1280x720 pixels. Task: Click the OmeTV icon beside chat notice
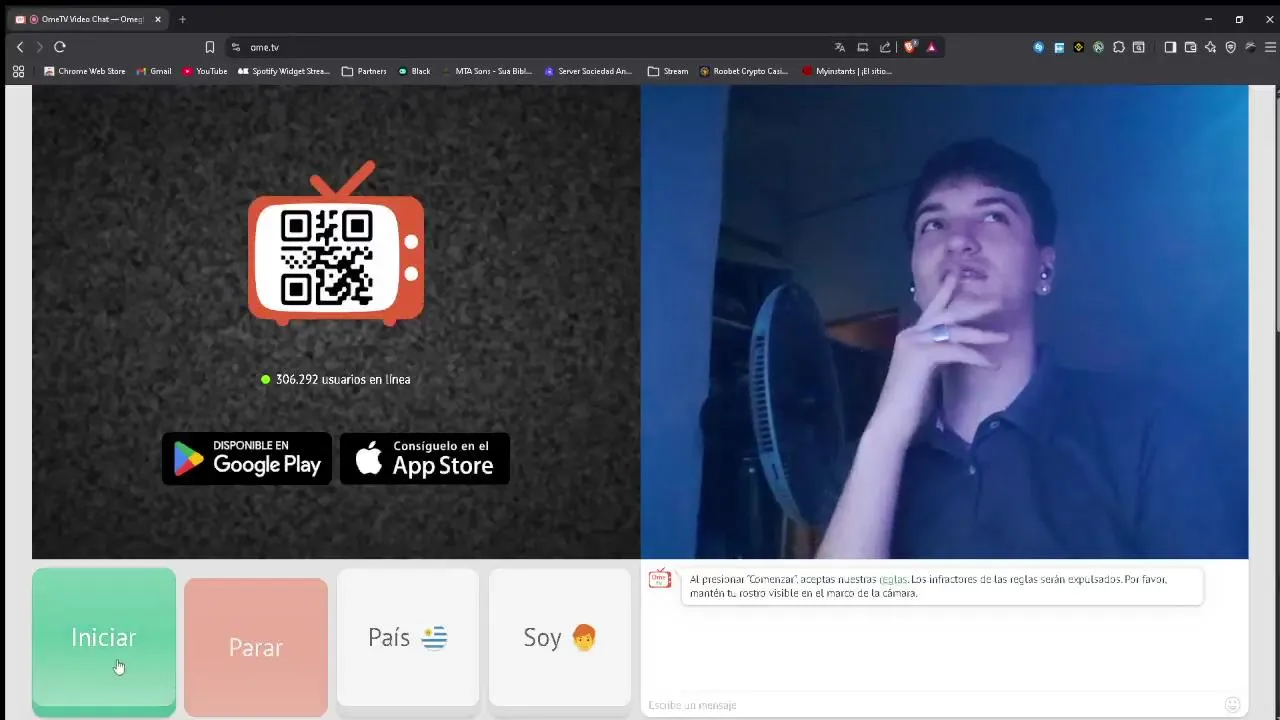[660, 579]
